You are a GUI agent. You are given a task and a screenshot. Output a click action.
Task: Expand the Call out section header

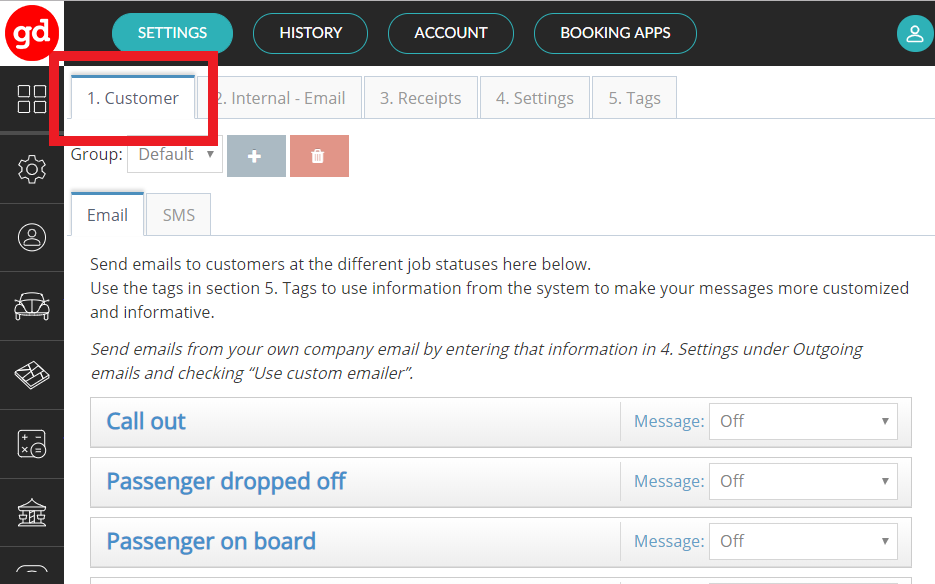[x=147, y=421]
